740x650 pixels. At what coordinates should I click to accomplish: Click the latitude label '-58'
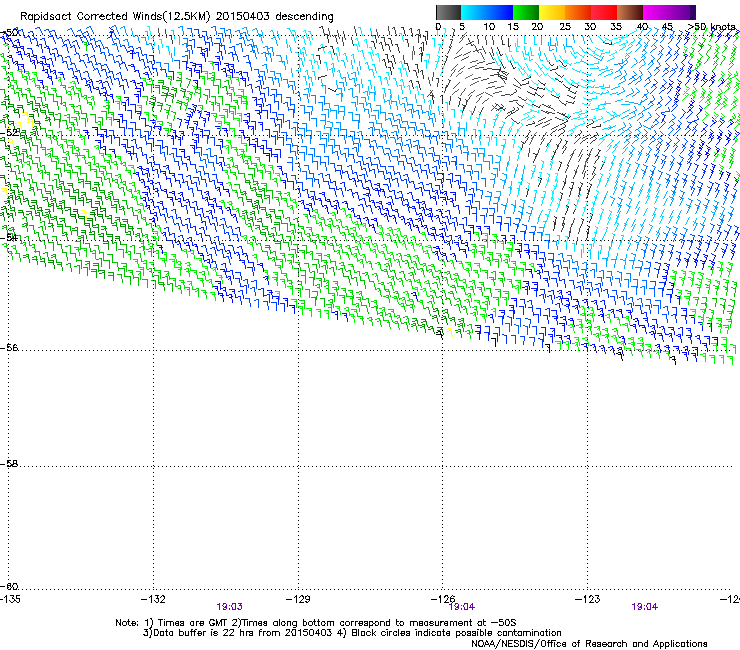click(x=9, y=464)
